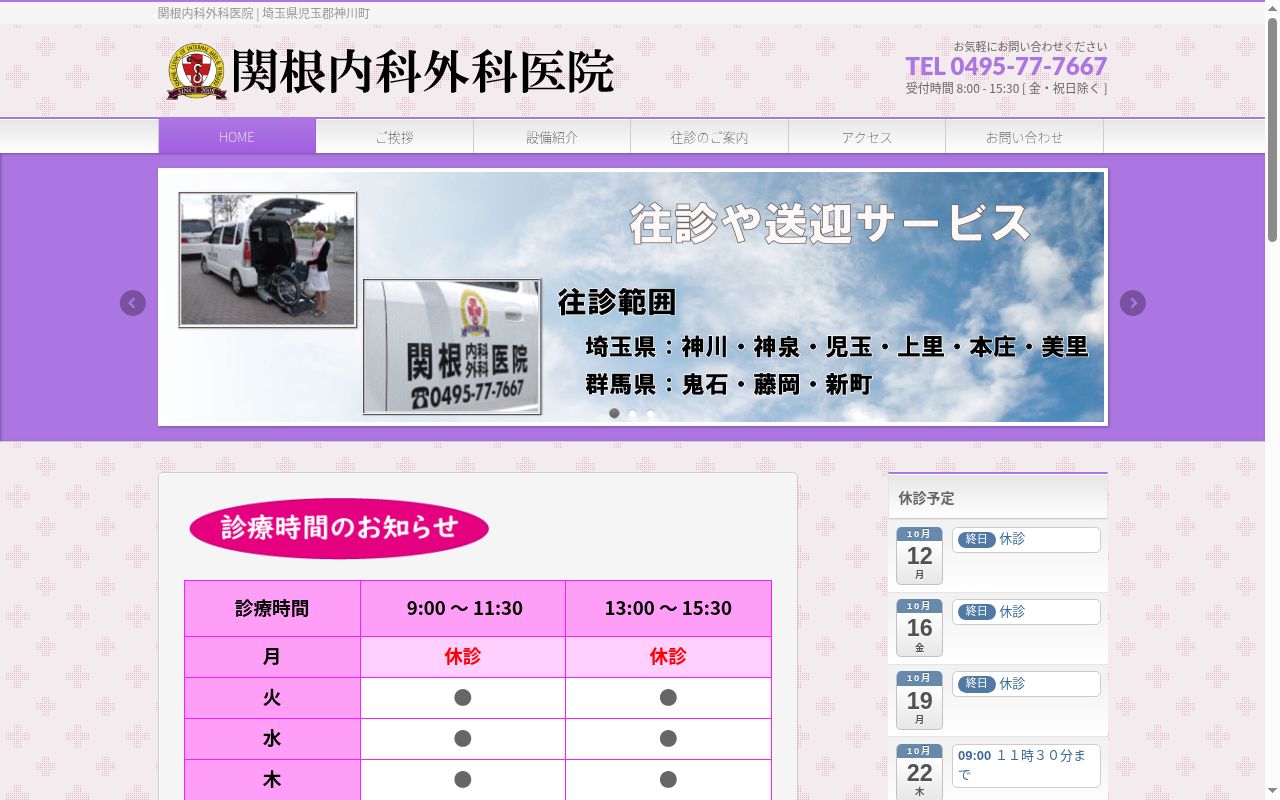The image size is (1280, 800).
Task: Click the 月 row header cell
Action: 272,657
